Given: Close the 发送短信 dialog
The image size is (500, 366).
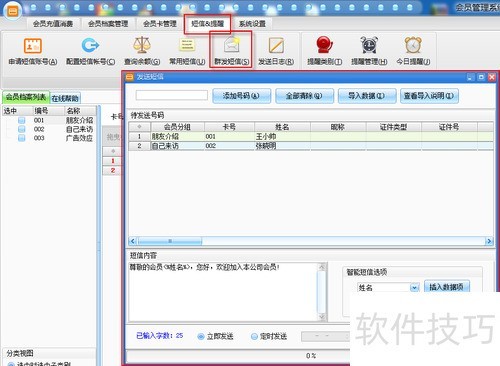Looking at the screenshot, I should 492,77.
